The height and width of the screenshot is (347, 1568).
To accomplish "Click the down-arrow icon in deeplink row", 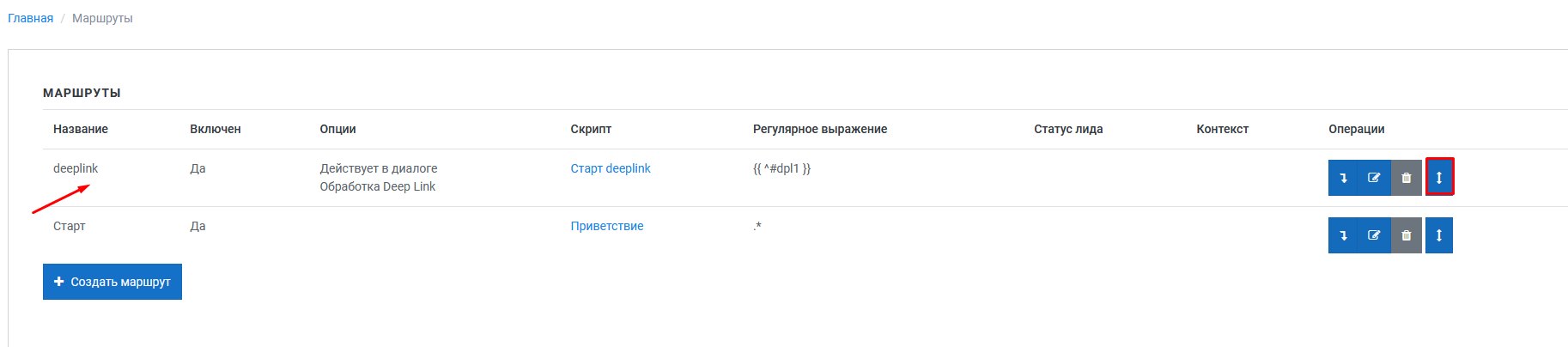I will point(1344,178).
